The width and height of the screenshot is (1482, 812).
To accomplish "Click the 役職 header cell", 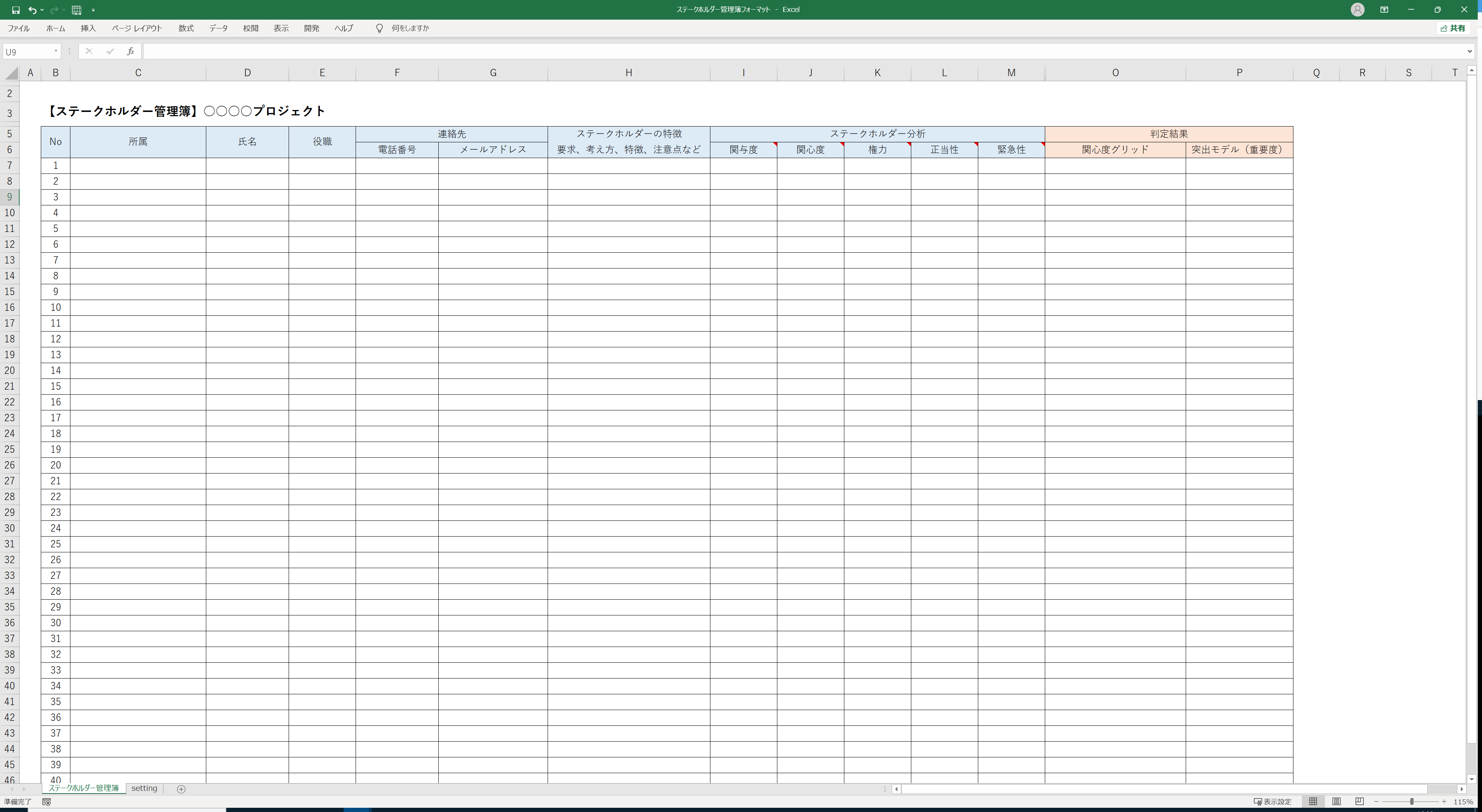I will 322,142.
